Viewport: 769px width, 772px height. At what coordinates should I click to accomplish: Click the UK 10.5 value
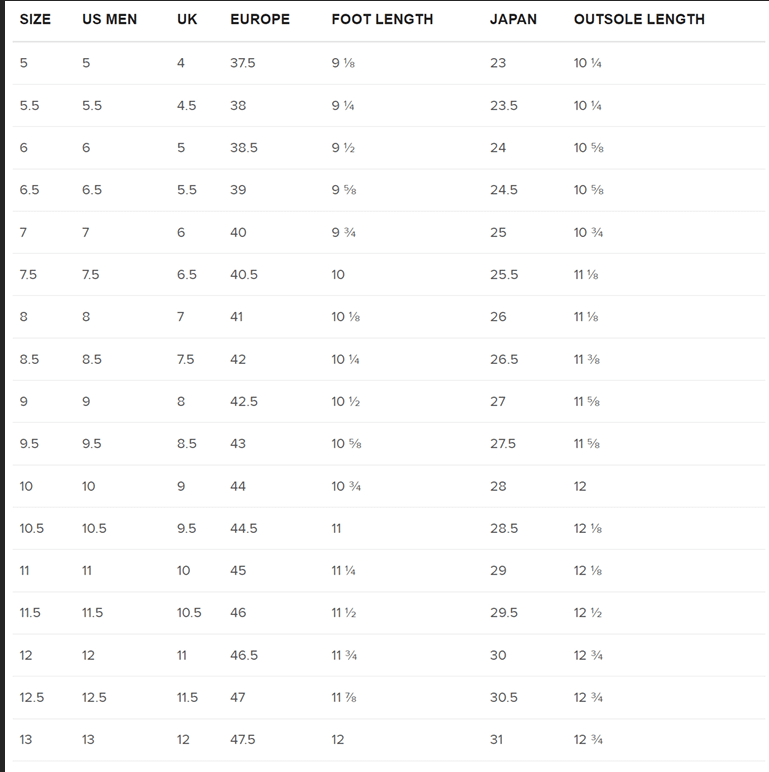[189, 612]
